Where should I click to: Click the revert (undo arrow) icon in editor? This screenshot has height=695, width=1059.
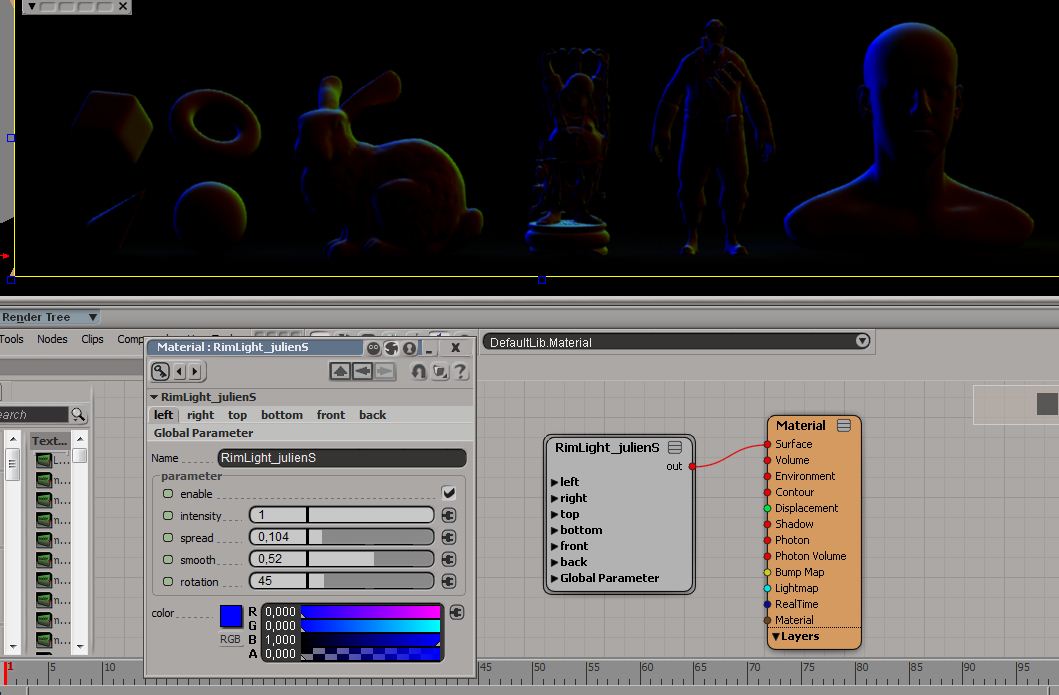pyautogui.click(x=418, y=371)
